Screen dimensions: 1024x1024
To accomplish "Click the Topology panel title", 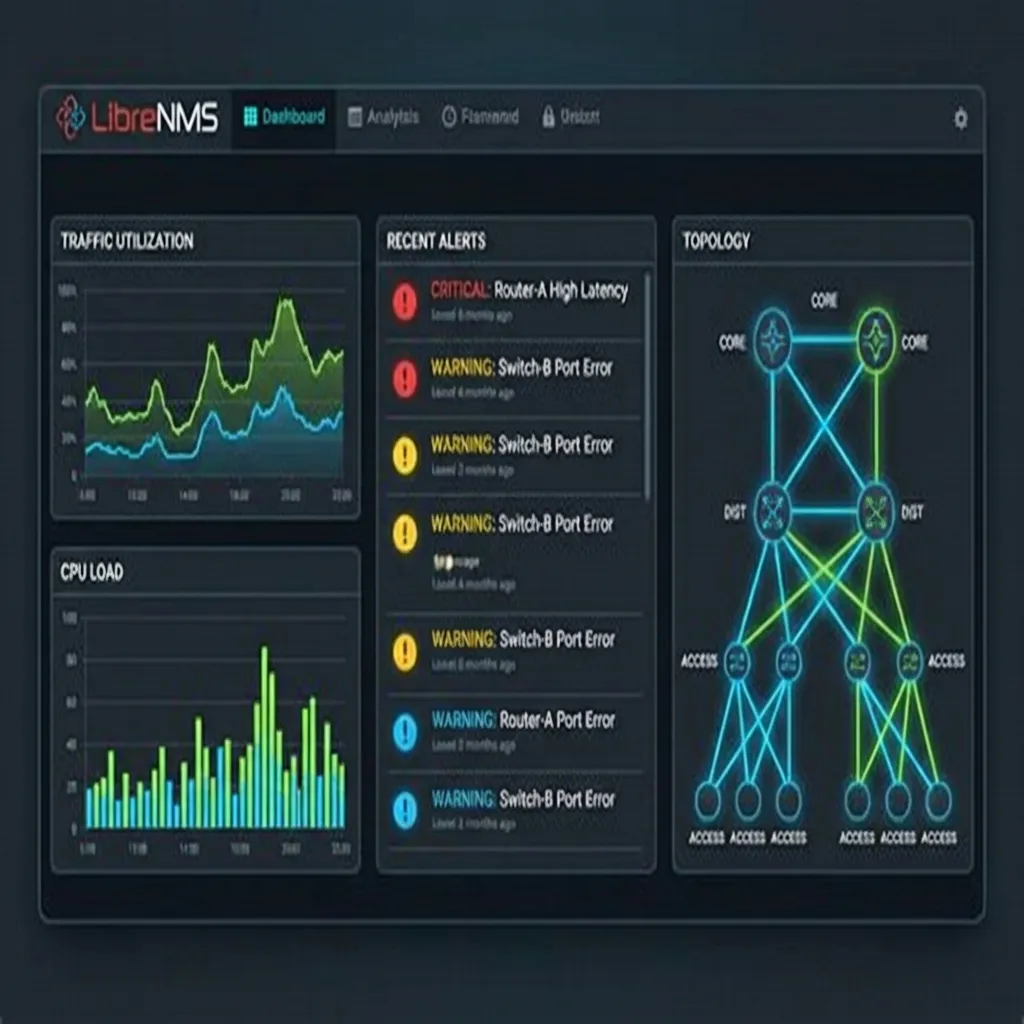I will click(x=716, y=241).
